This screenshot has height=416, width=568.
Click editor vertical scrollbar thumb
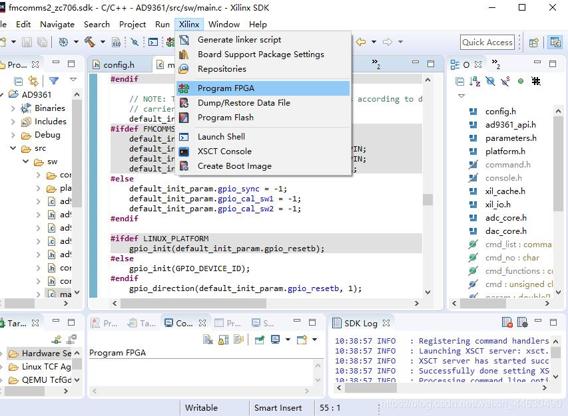[428, 200]
